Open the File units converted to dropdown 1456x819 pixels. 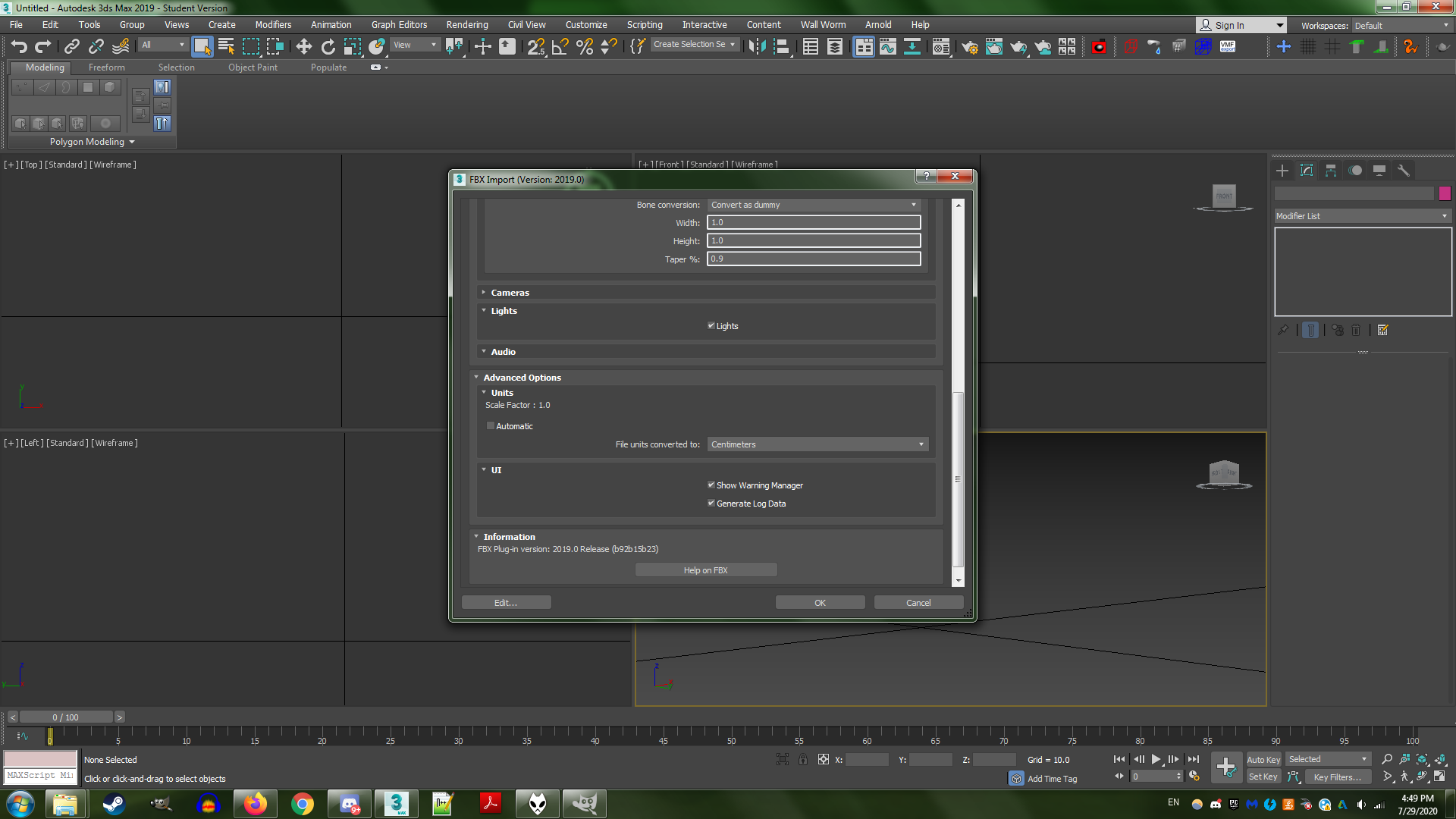(x=817, y=444)
